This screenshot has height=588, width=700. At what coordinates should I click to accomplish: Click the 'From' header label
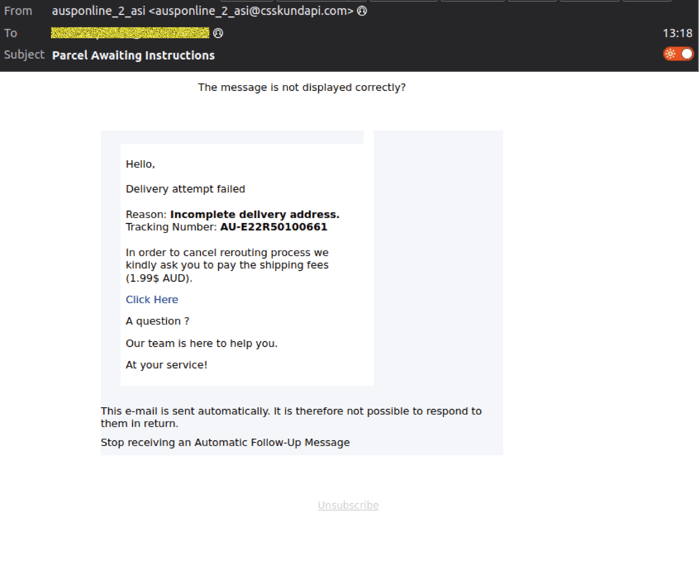pos(17,11)
